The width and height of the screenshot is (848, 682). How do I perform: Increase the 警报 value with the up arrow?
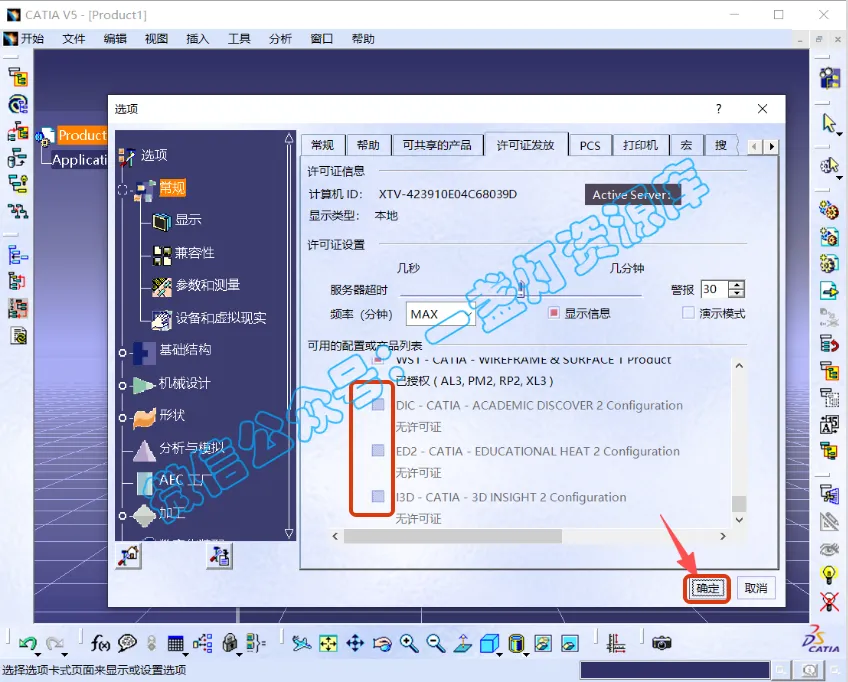click(737, 285)
